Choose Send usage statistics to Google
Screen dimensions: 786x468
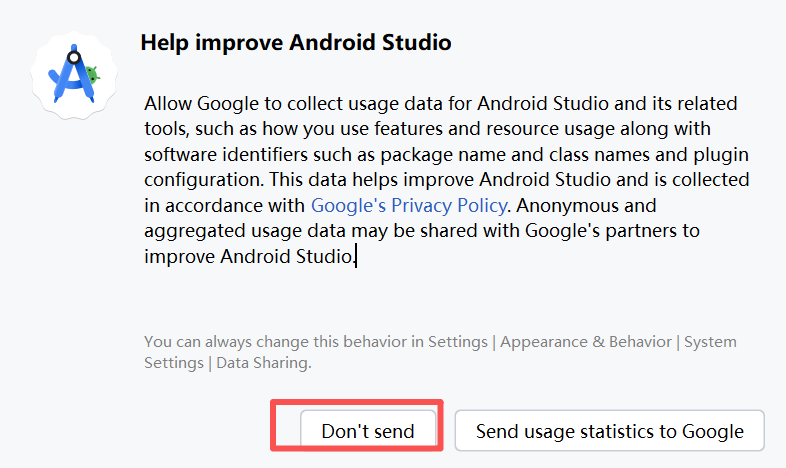point(610,430)
